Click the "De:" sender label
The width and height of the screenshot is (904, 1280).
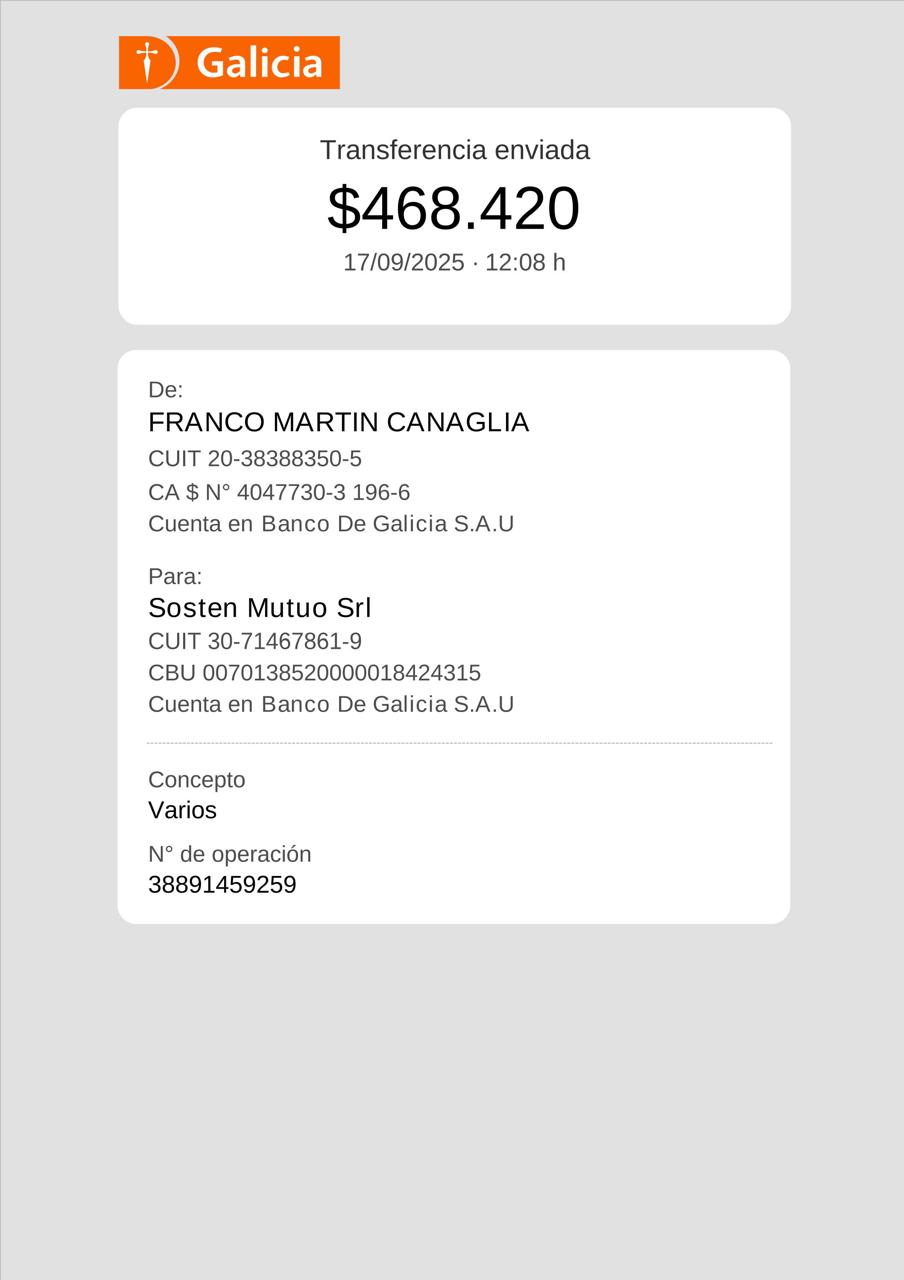[x=166, y=390]
